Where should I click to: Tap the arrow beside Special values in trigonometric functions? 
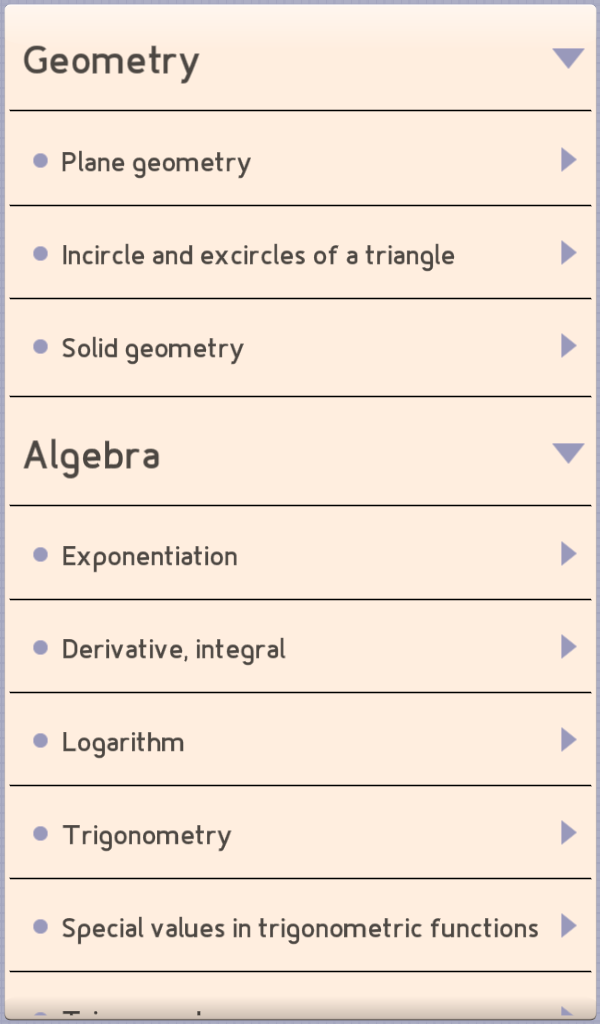[568, 926]
